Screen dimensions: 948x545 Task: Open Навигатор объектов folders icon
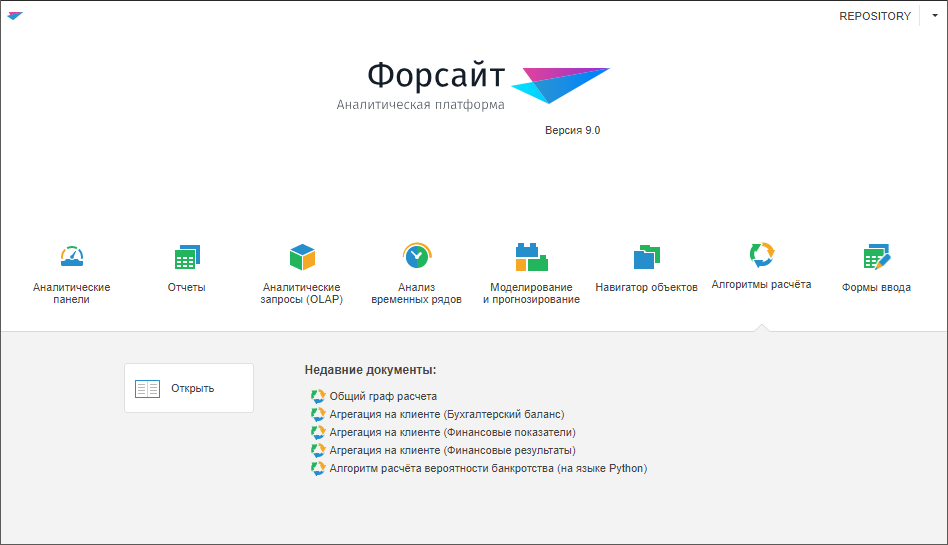pyautogui.click(x=646, y=257)
